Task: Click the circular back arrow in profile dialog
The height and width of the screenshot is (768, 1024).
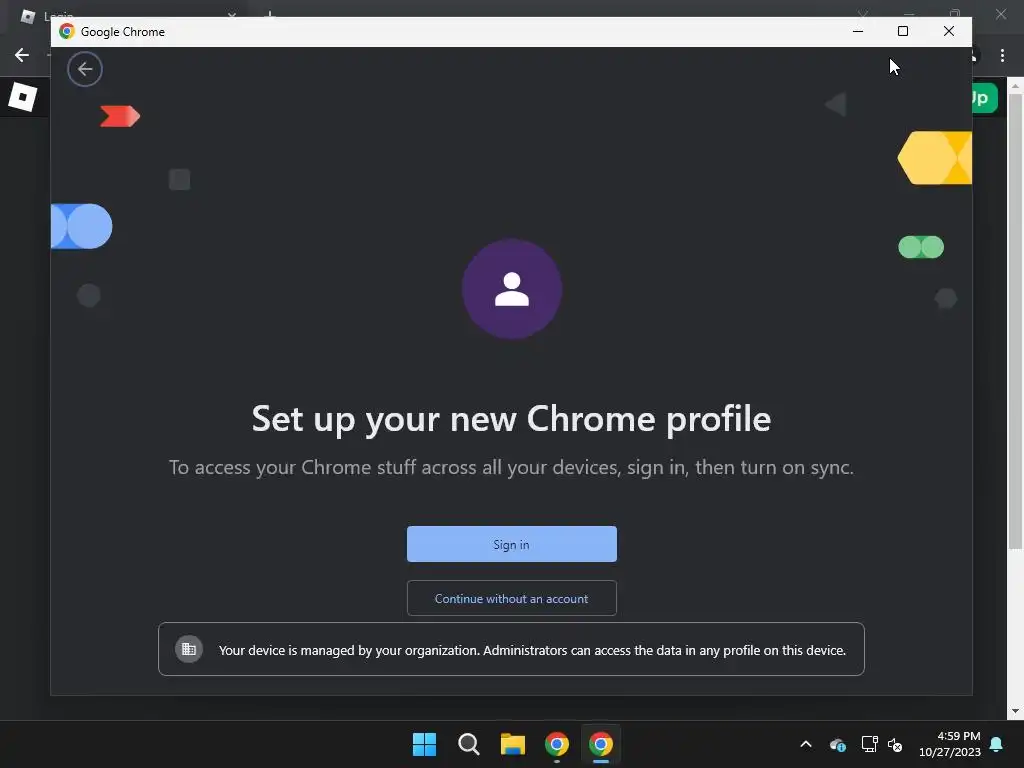Action: pyautogui.click(x=85, y=69)
